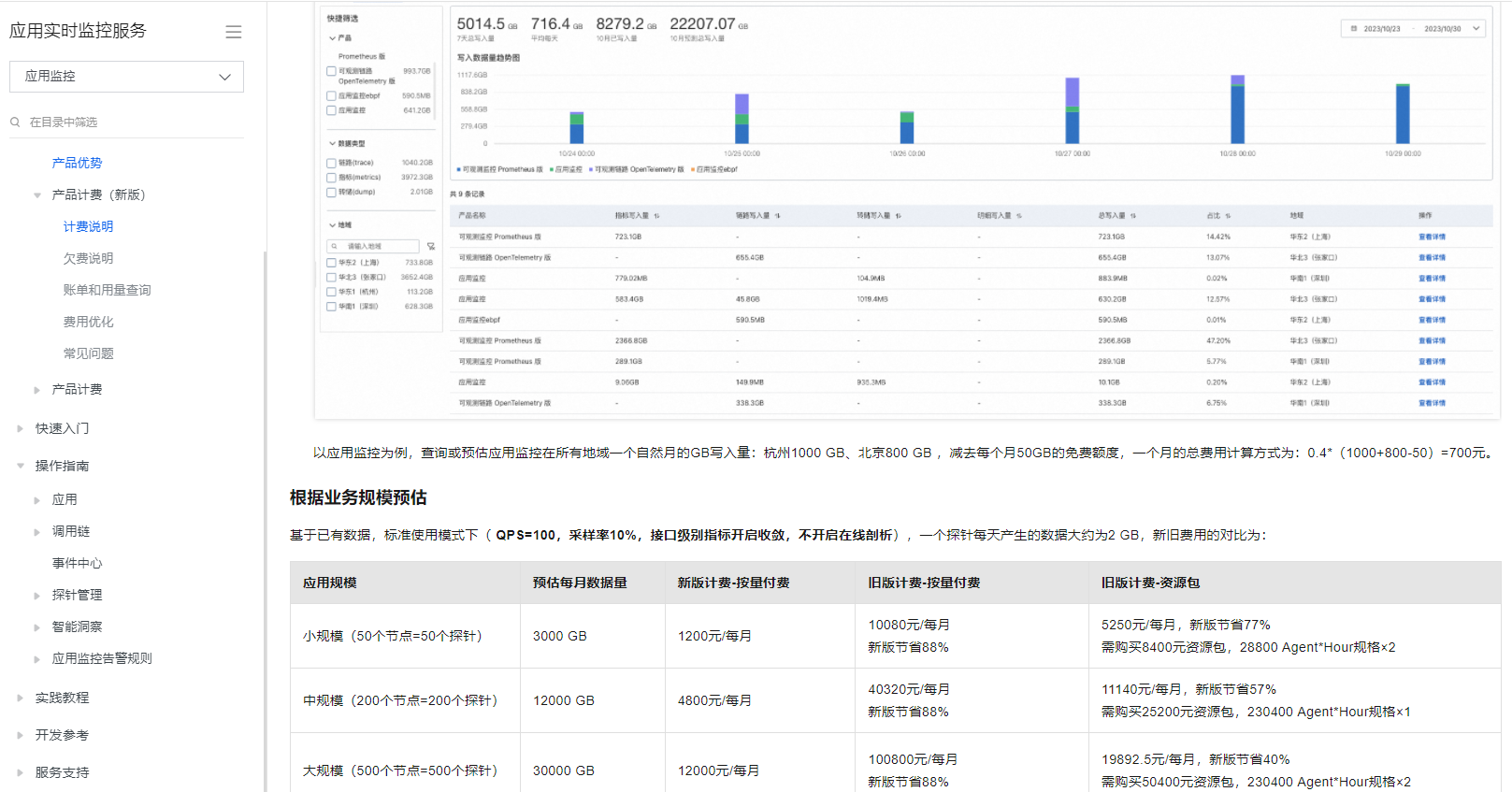Focus the 在目录中筛选 search field
1512x792 pixels.
[x=126, y=122]
